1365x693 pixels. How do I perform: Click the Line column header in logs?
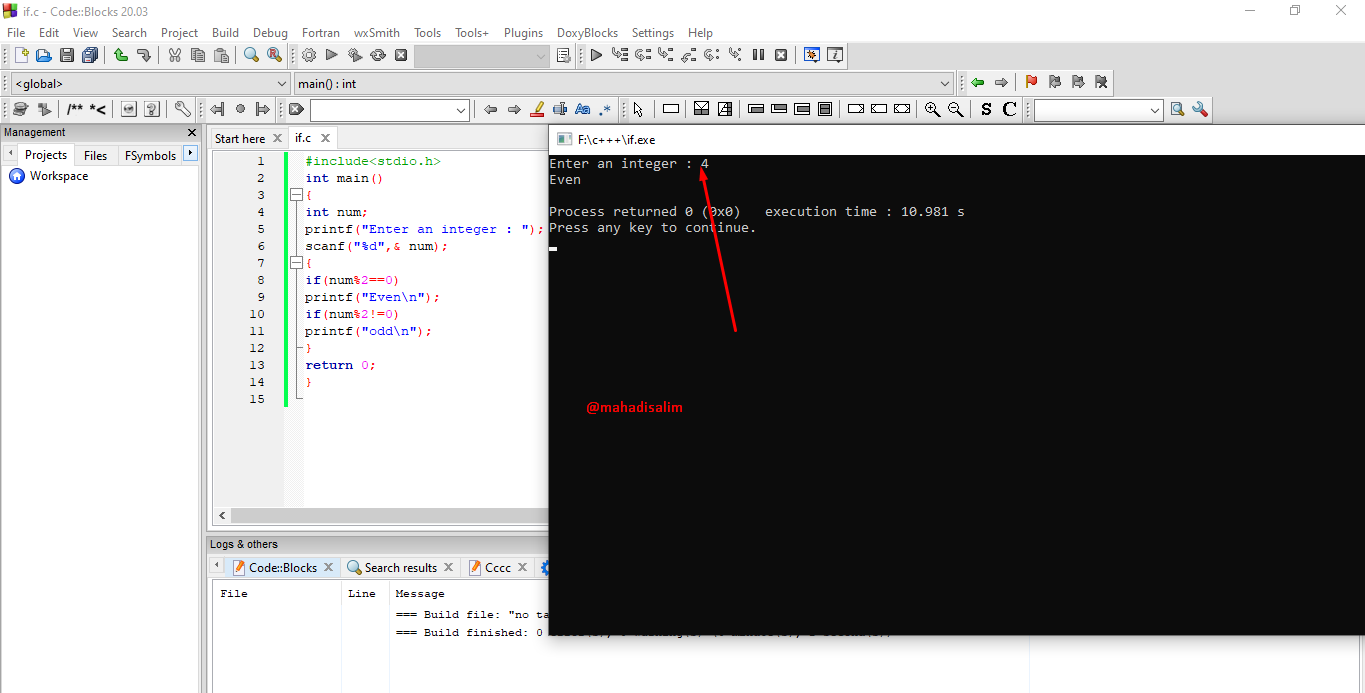362,593
